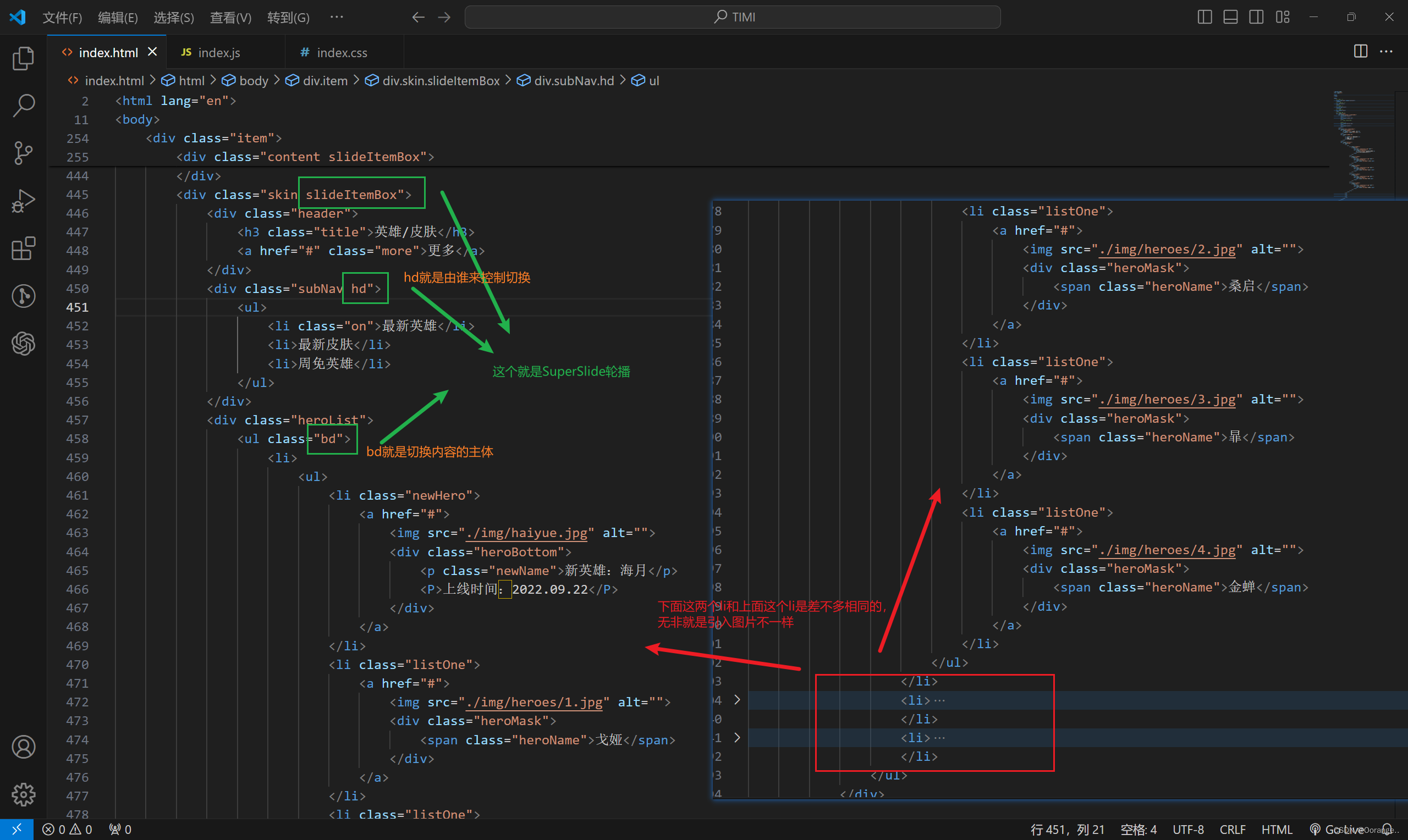Image resolution: width=1408 pixels, height=840 pixels.
Task: Open Run and Debug view
Action: 23,200
